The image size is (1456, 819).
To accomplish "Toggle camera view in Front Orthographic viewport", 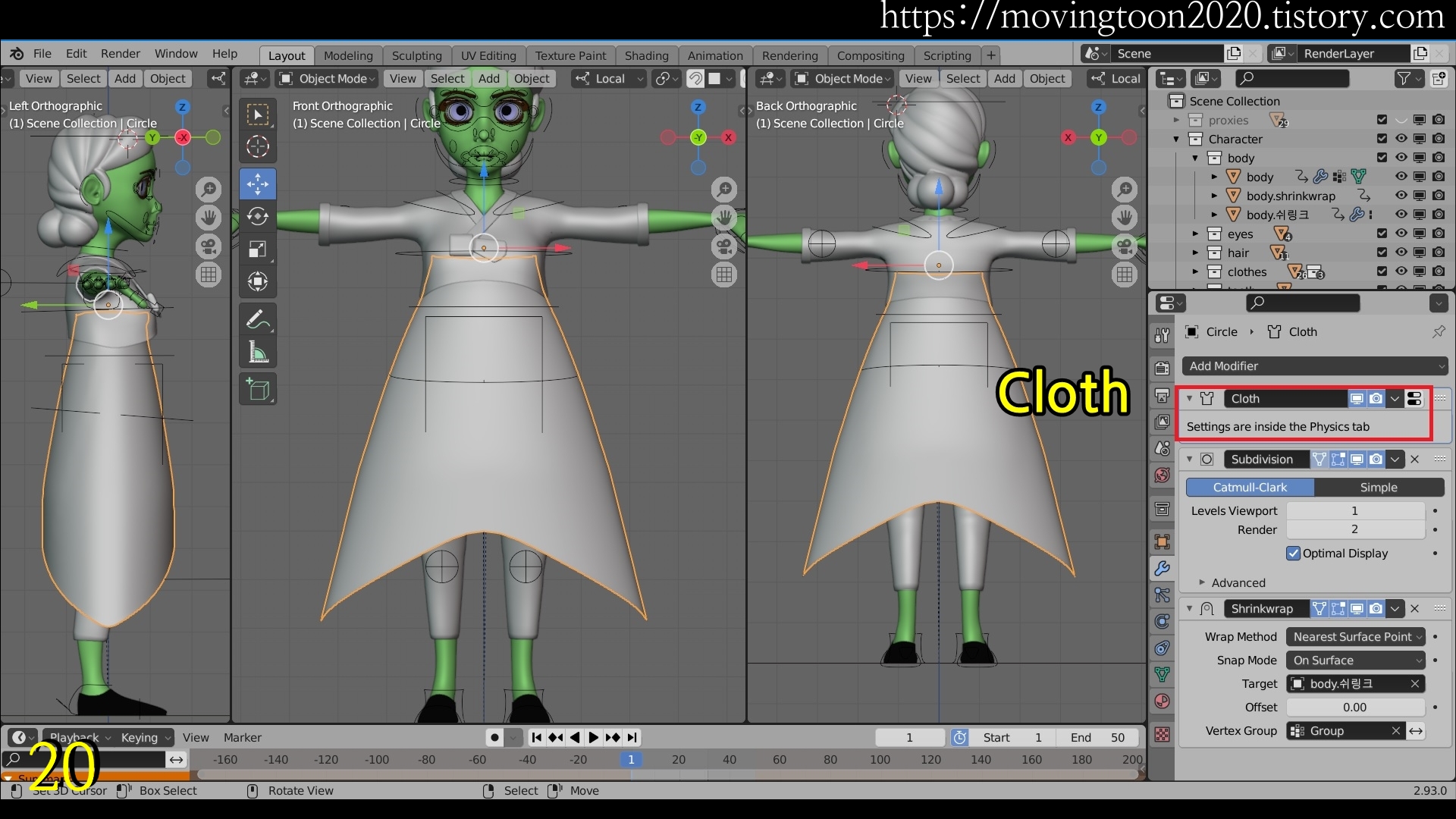I will tap(724, 246).
